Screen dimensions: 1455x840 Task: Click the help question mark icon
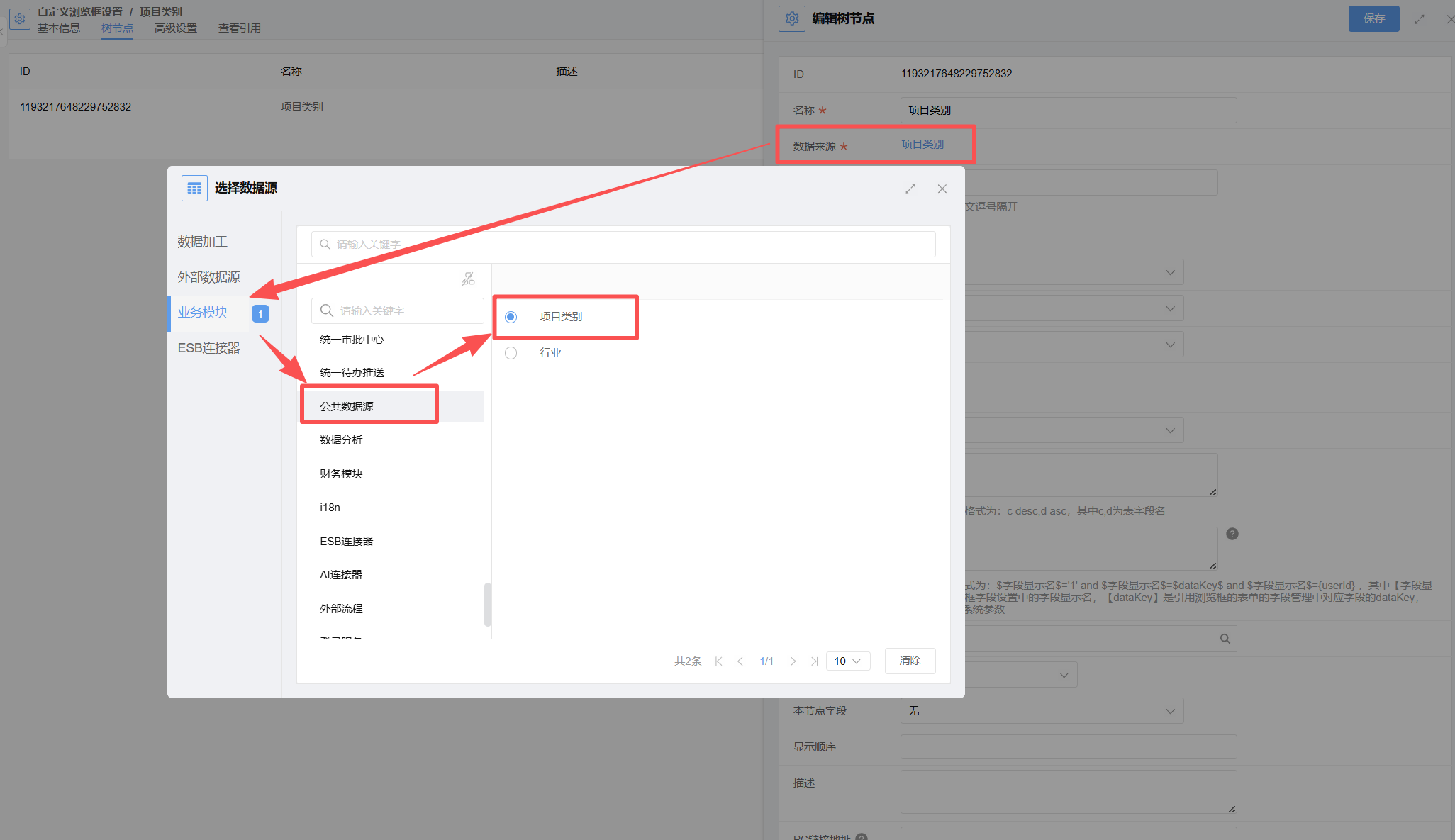click(x=1232, y=534)
